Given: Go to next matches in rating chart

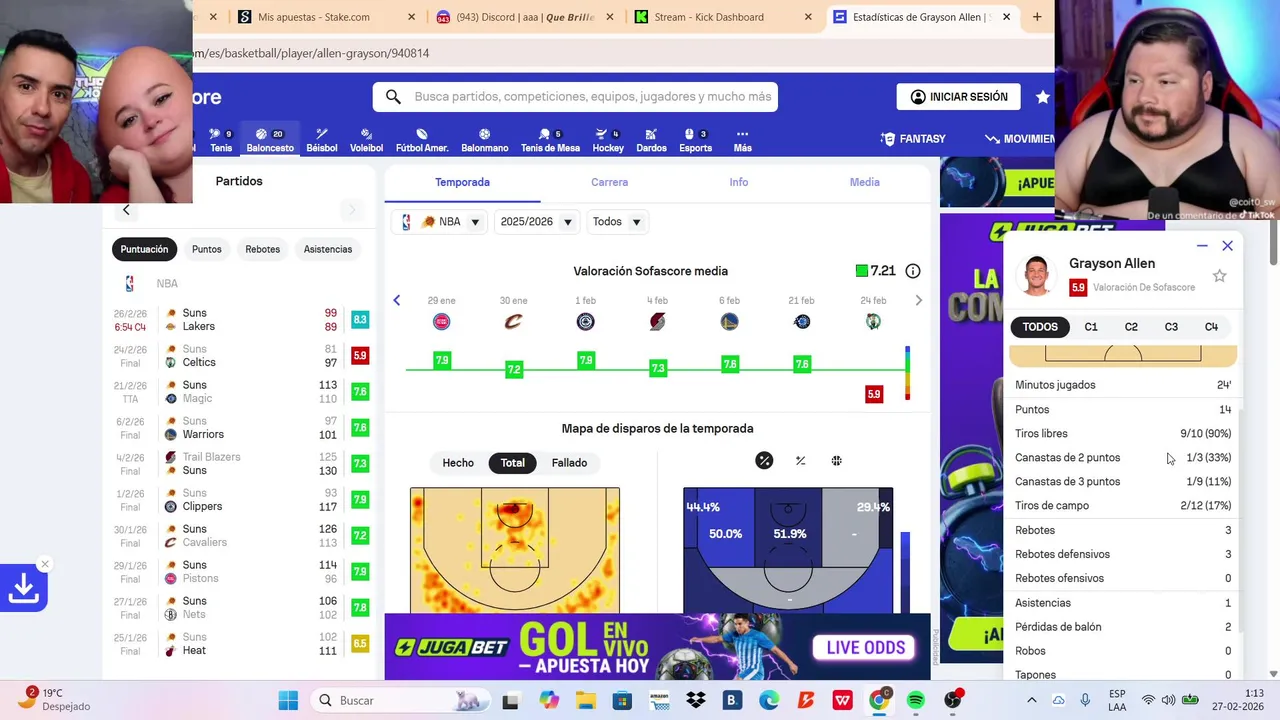Looking at the screenshot, I should pyautogui.click(x=918, y=300).
